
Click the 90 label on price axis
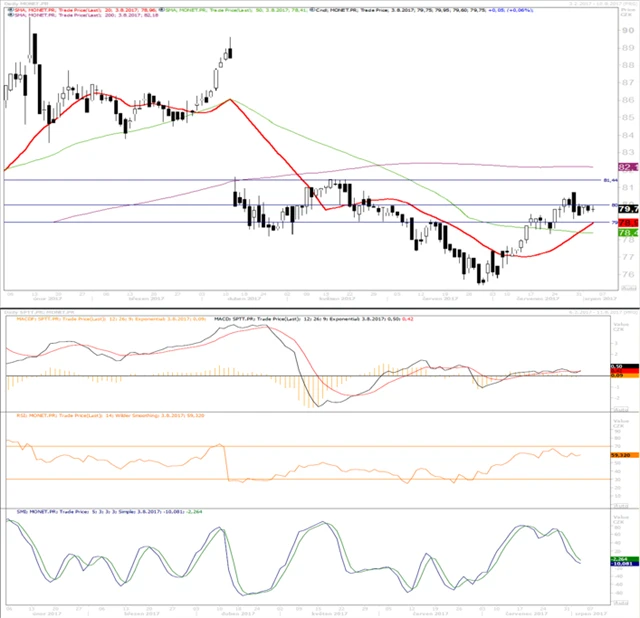click(626, 31)
